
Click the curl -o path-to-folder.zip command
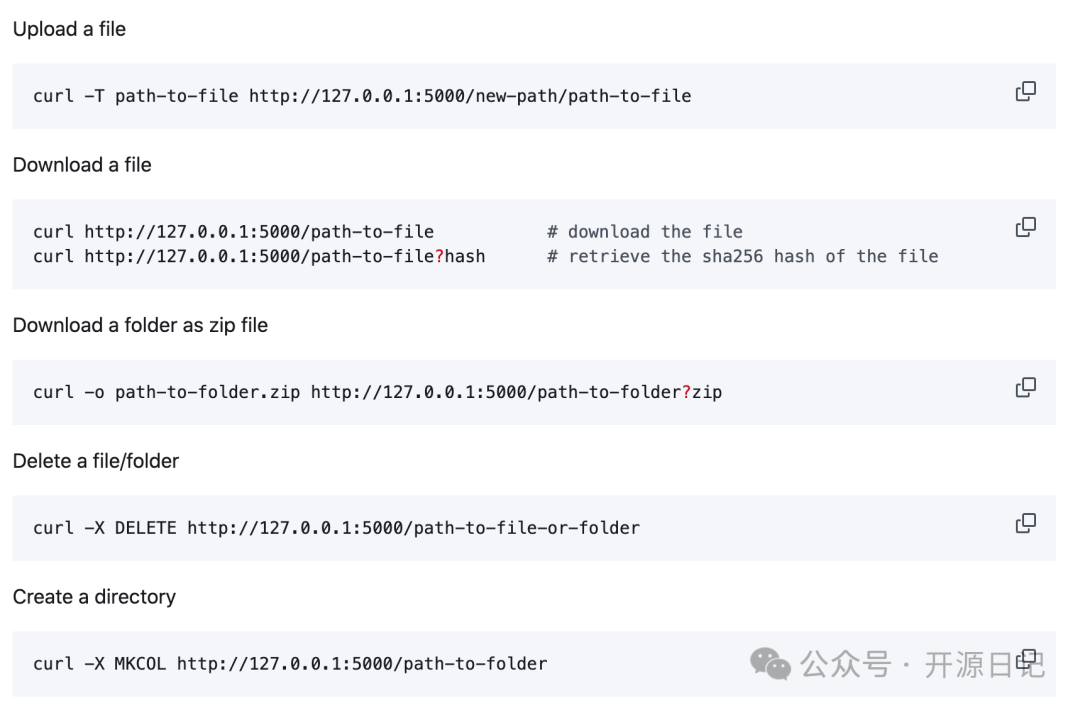coord(377,392)
